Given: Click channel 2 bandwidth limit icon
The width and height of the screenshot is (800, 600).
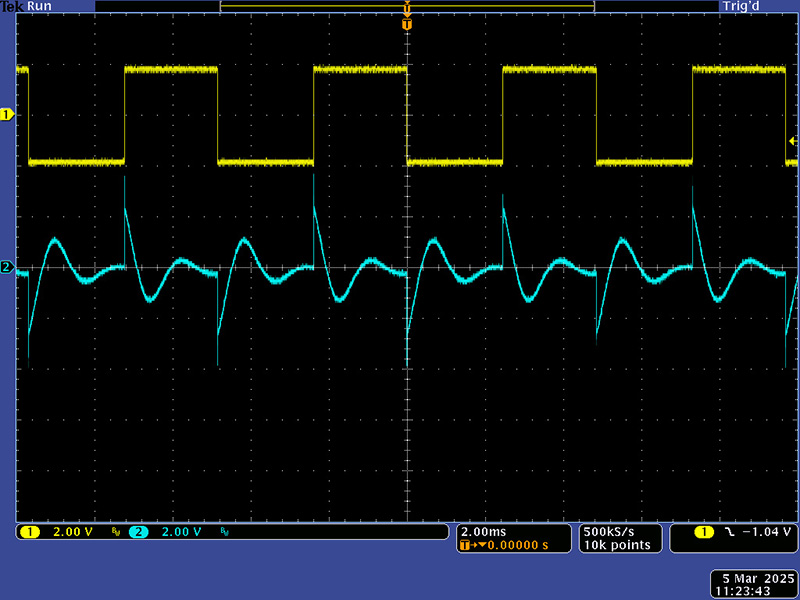Looking at the screenshot, I should click(224, 532).
